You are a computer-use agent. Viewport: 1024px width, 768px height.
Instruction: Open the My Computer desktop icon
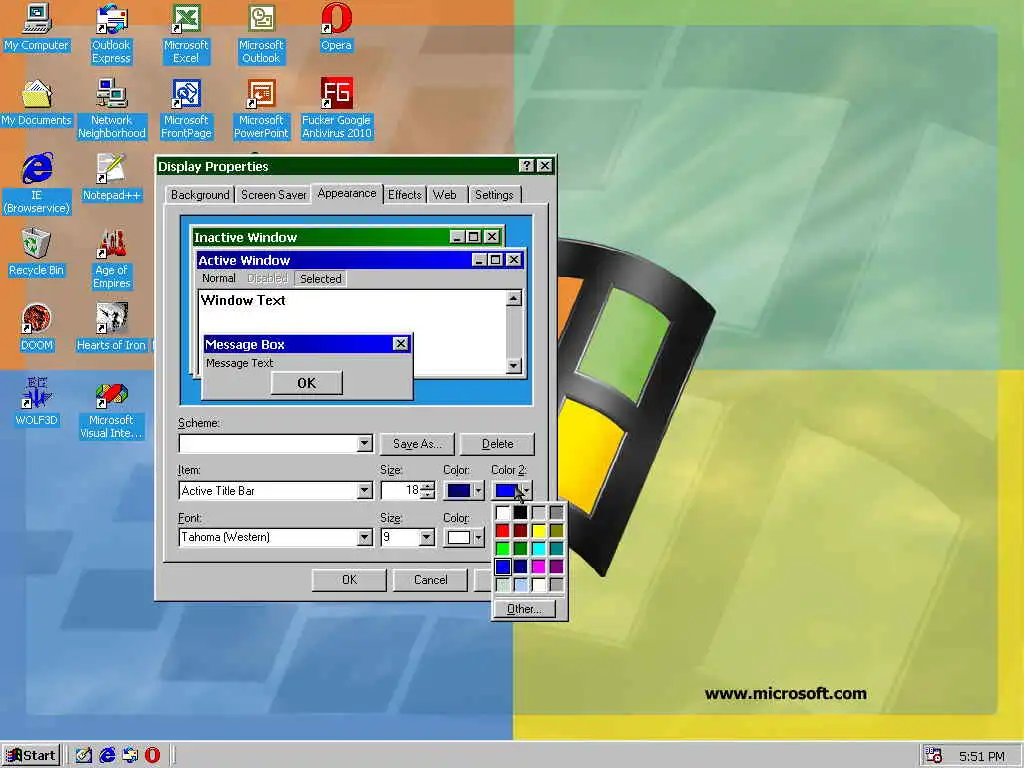37,27
